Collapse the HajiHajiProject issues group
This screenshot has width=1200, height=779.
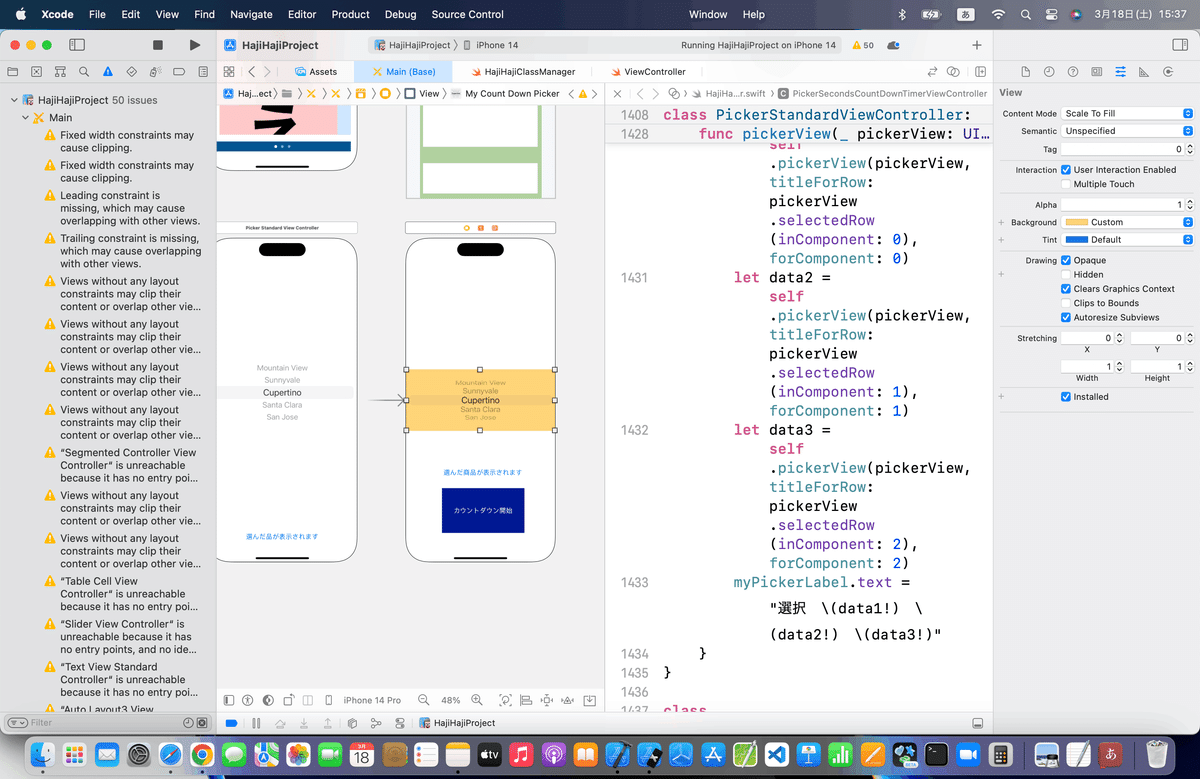[14, 100]
